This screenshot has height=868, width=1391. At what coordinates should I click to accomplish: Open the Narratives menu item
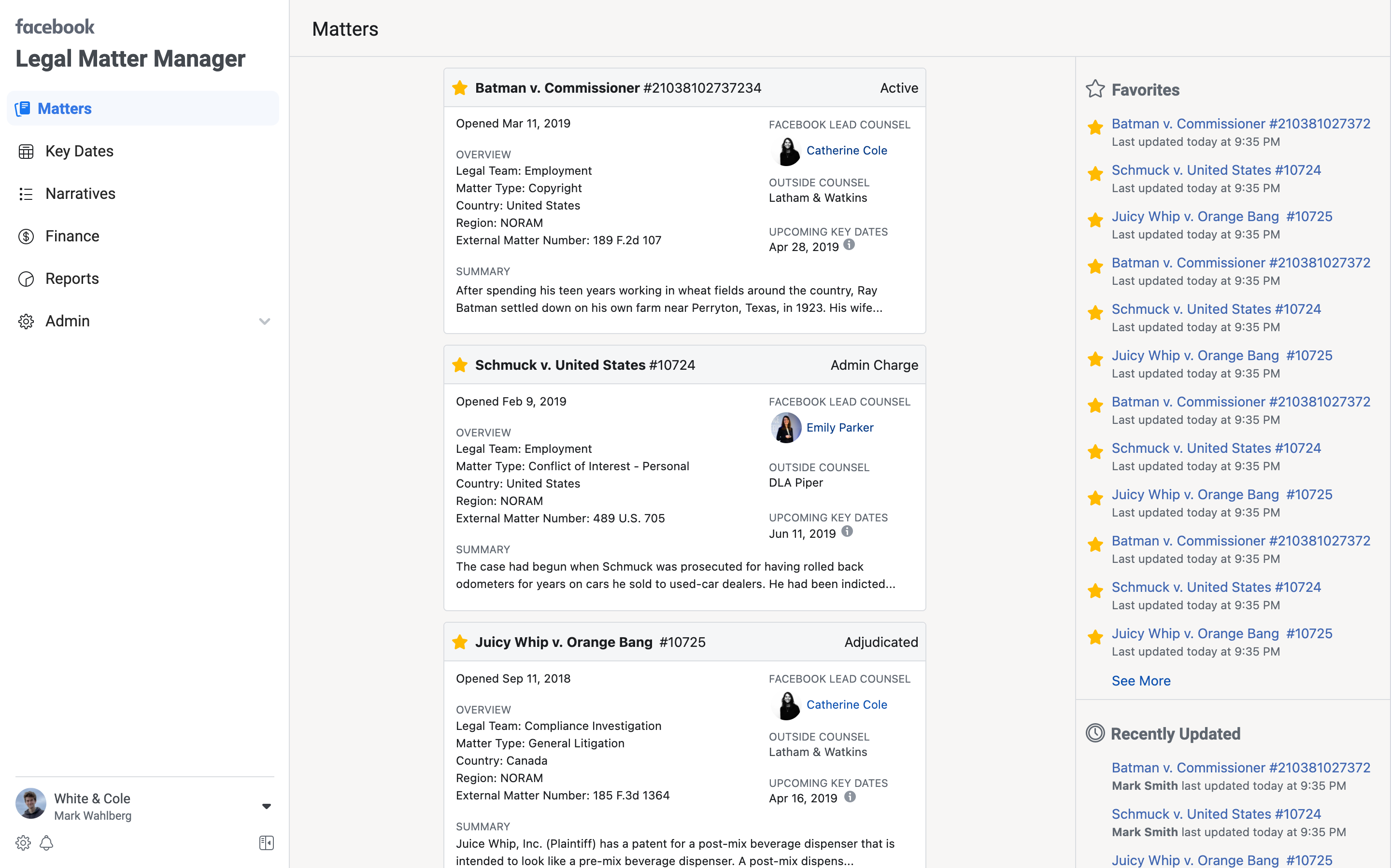point(80,194)
